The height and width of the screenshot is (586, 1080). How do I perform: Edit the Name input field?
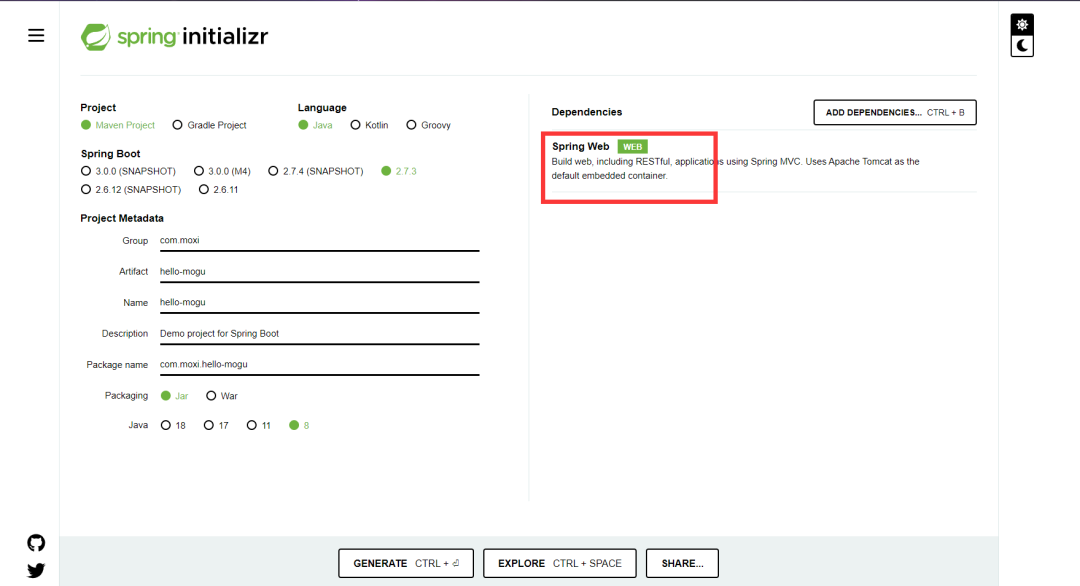320,302
